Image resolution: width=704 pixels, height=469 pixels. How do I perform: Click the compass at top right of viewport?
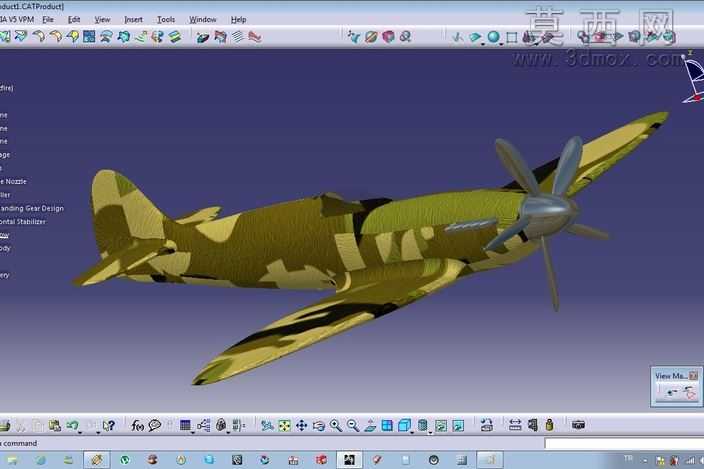tap(692, 77)
